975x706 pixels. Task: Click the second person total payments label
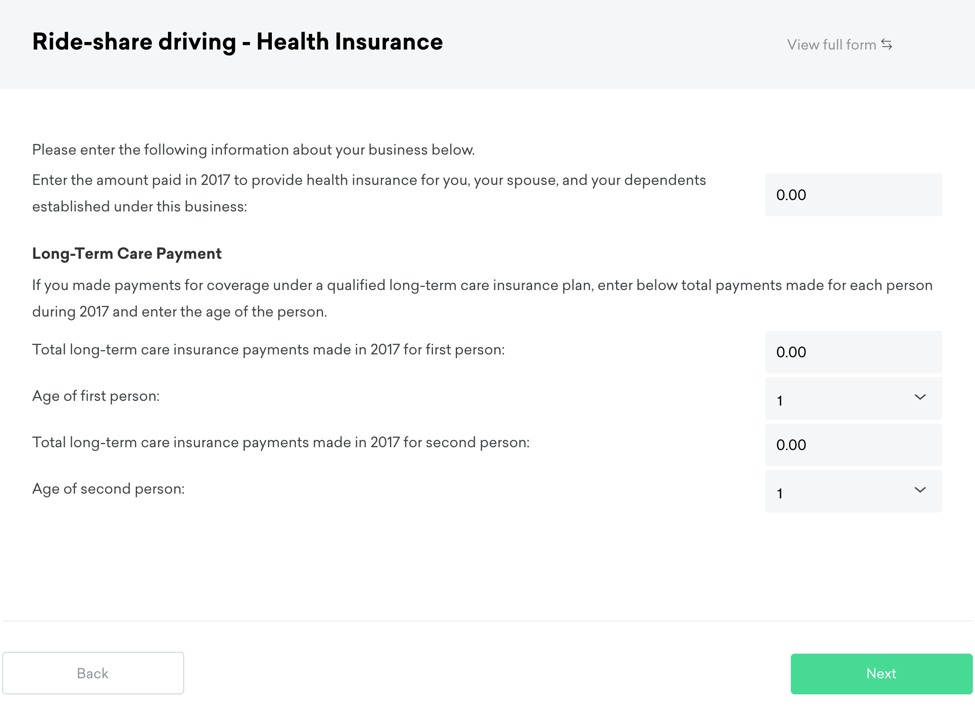click(x=281, y=442)
